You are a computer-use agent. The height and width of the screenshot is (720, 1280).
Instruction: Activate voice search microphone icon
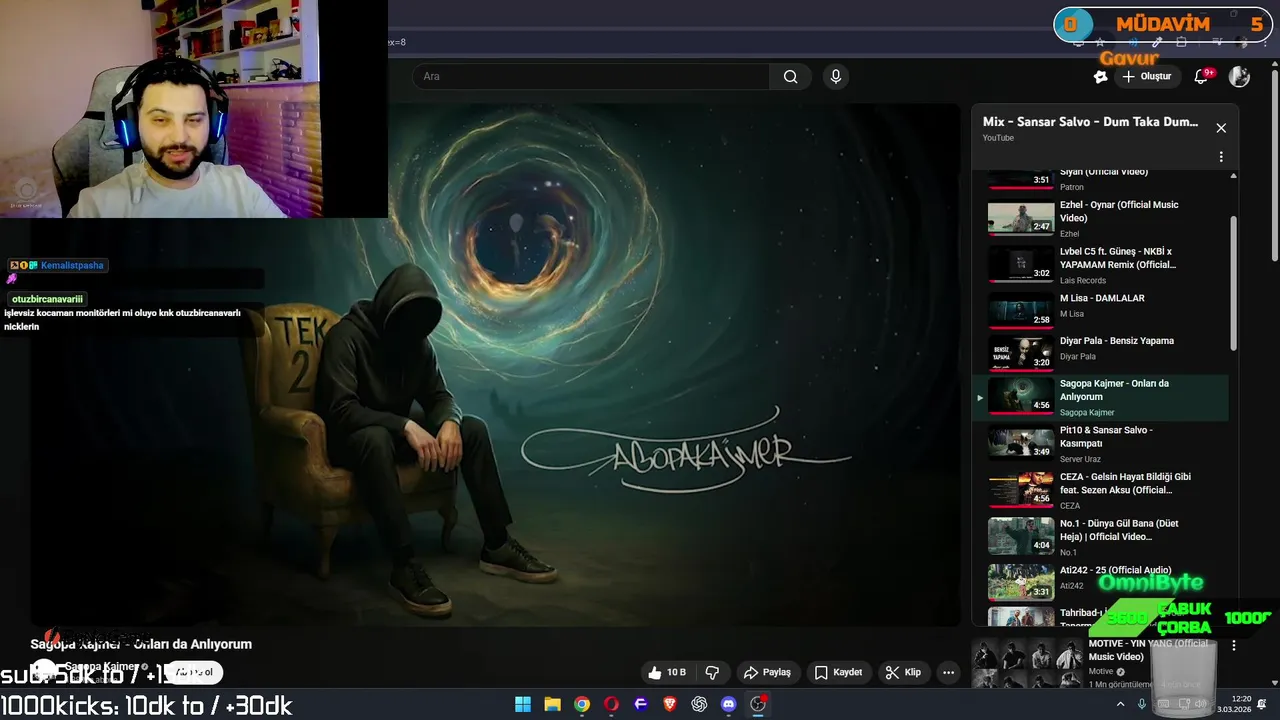click(836, 77)
